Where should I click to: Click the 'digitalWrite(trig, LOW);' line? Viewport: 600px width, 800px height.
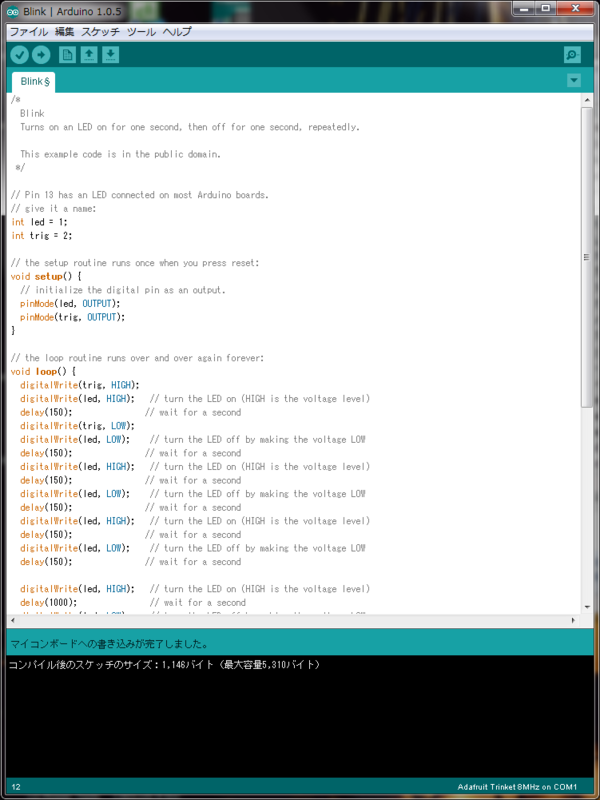point(78,426)
